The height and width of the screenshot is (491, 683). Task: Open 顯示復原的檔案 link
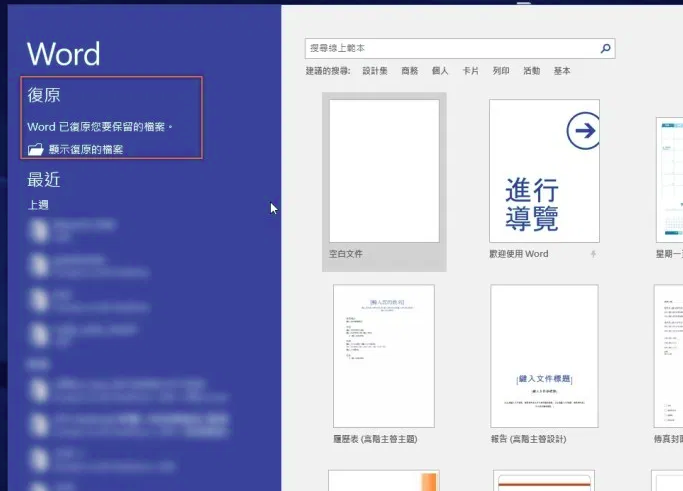click(86, 149)
